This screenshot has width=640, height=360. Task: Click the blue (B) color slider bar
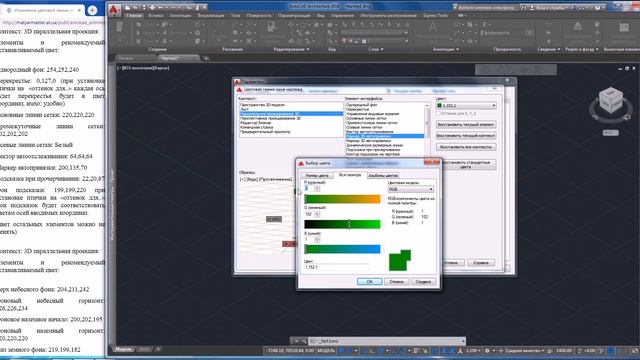pos(342,249)
